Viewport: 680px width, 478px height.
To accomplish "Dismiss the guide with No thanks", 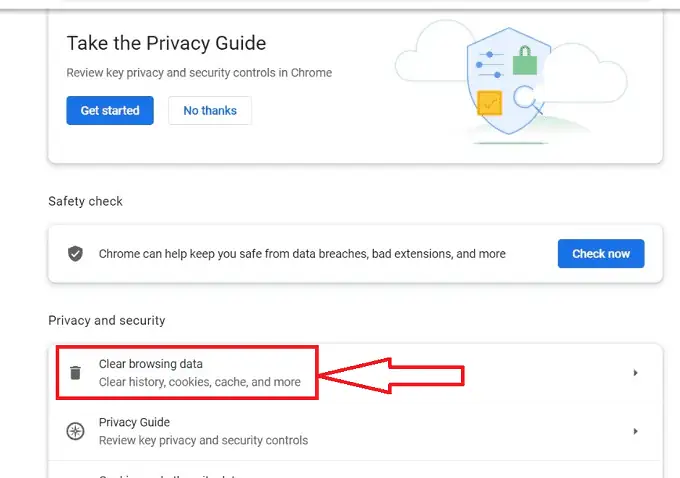I will (210, 110).
